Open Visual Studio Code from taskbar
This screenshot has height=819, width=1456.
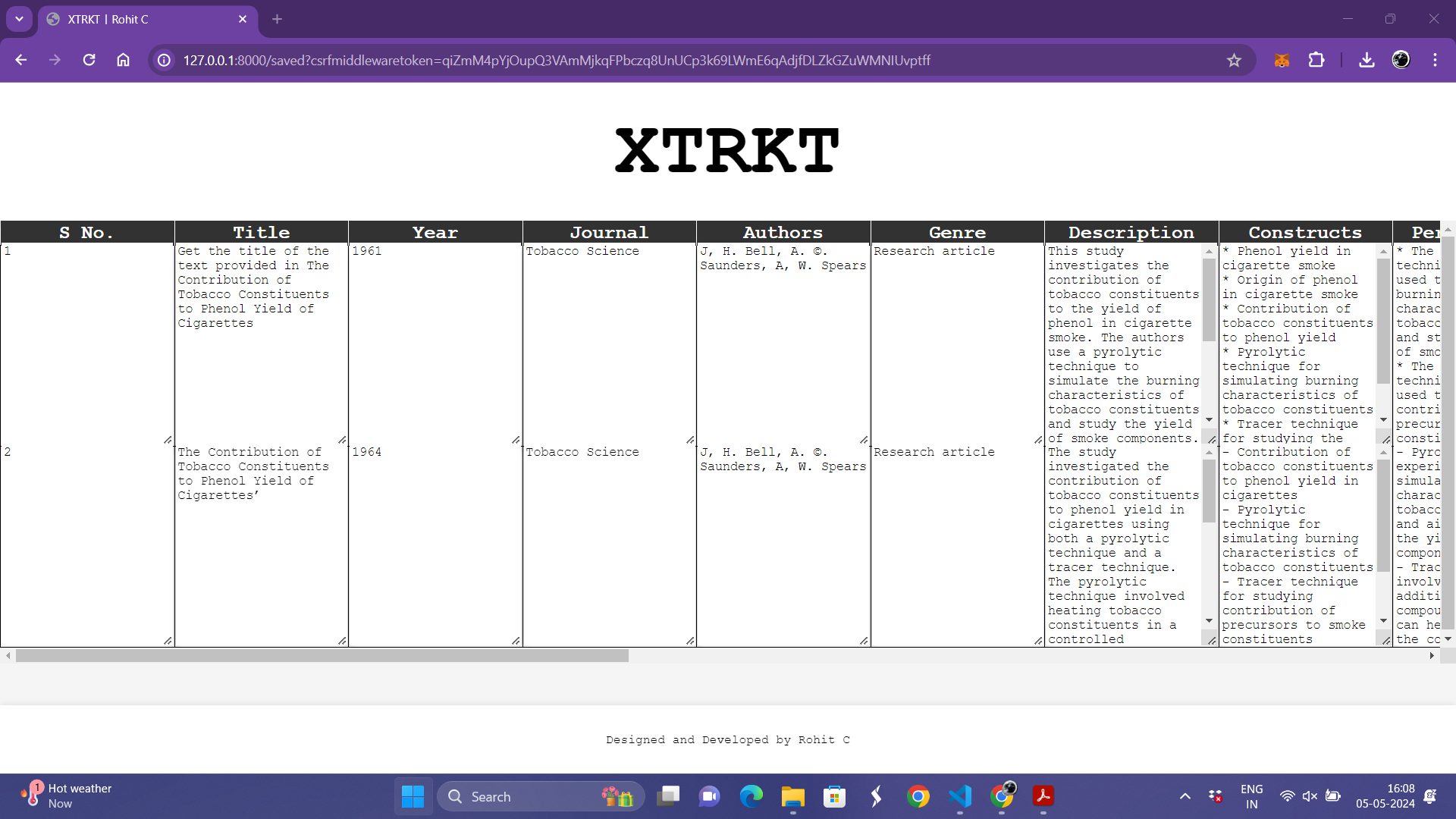(960, 796)
